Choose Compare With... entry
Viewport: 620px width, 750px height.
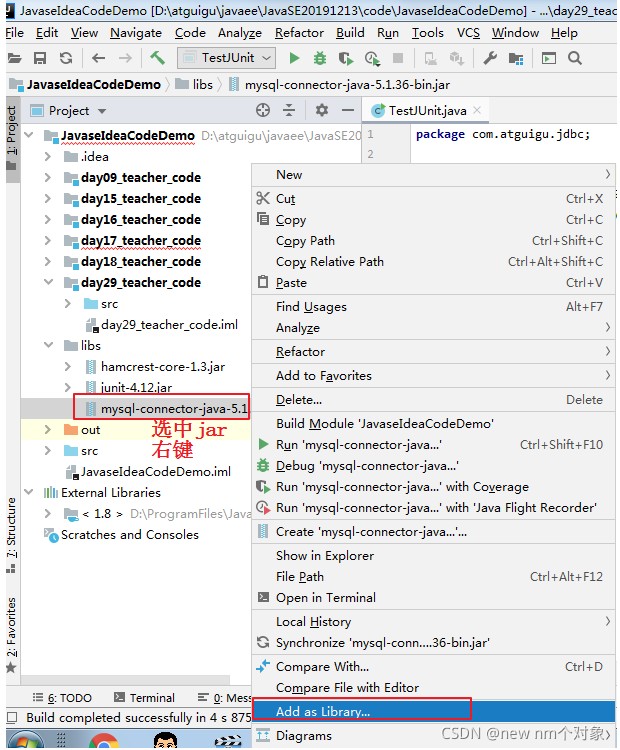coord(433,666)
